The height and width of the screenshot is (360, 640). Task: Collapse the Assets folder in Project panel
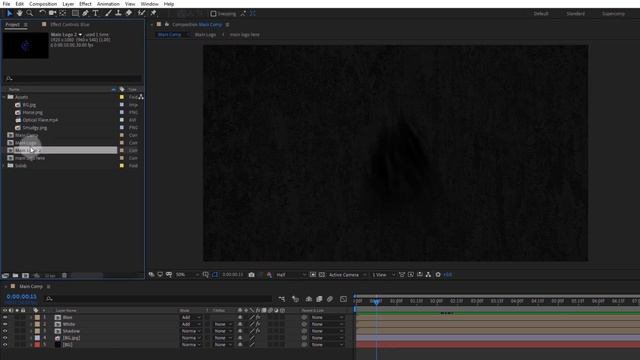click(4, 97)
